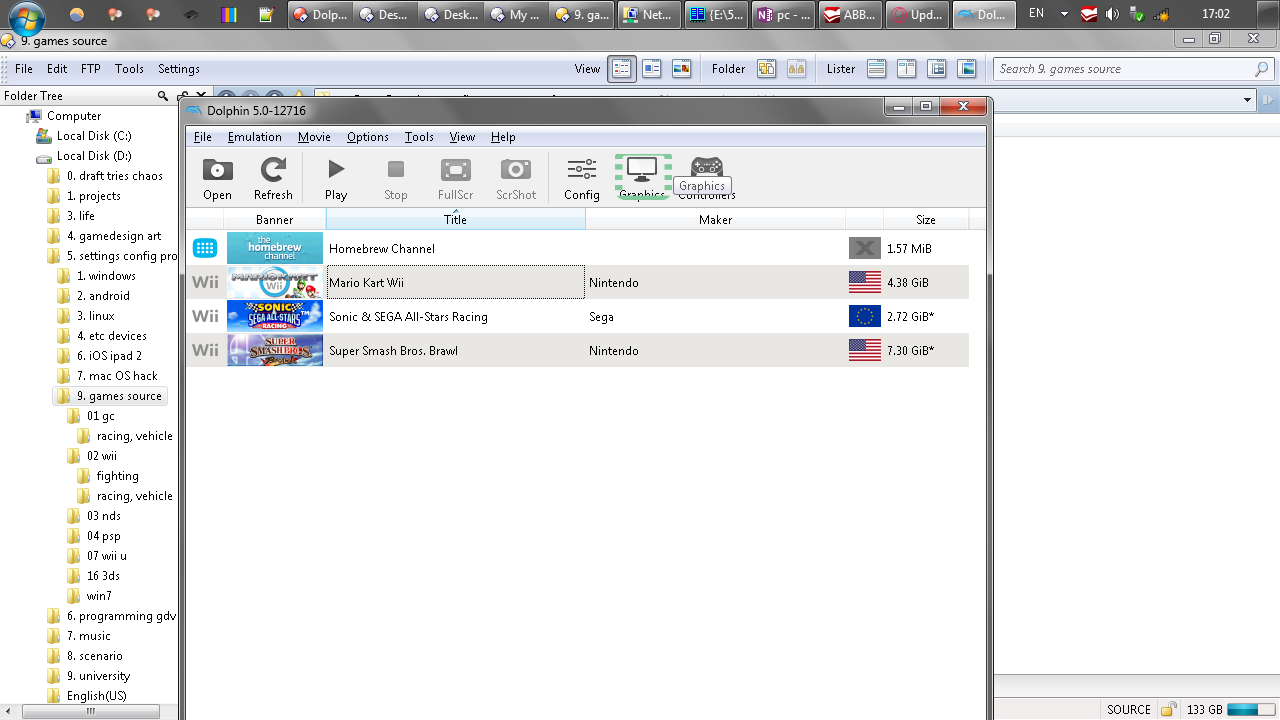
Task: Click the Homebrew Channel banner thumbnail
Action: coord(275,248)
